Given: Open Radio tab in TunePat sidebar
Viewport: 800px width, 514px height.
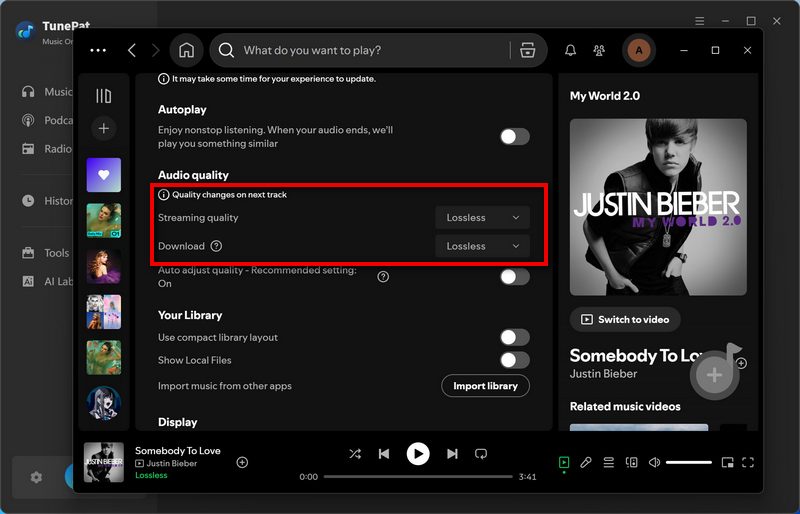Looking at the screenshot, I should 47,149.
